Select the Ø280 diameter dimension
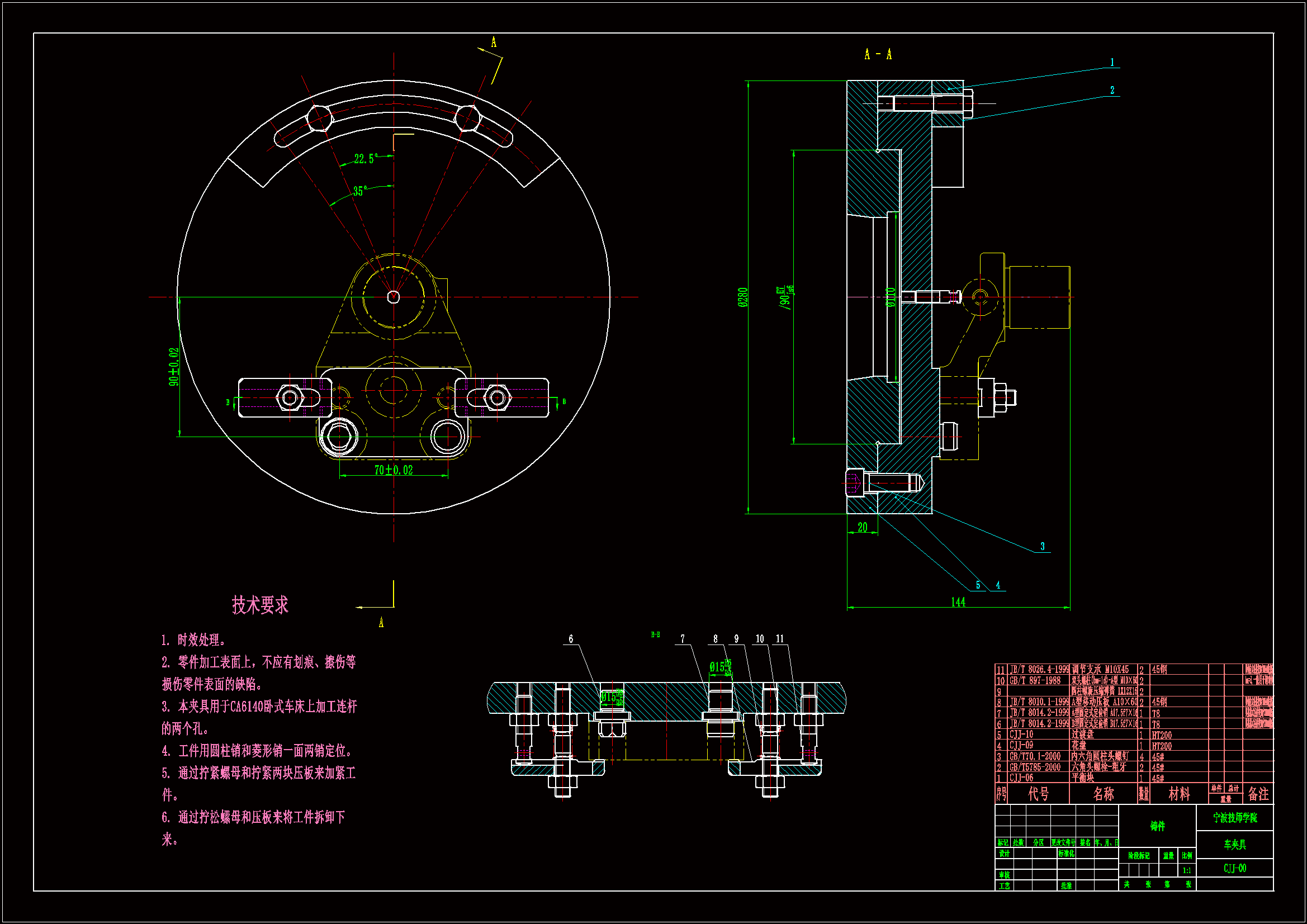 pos(743,297)
